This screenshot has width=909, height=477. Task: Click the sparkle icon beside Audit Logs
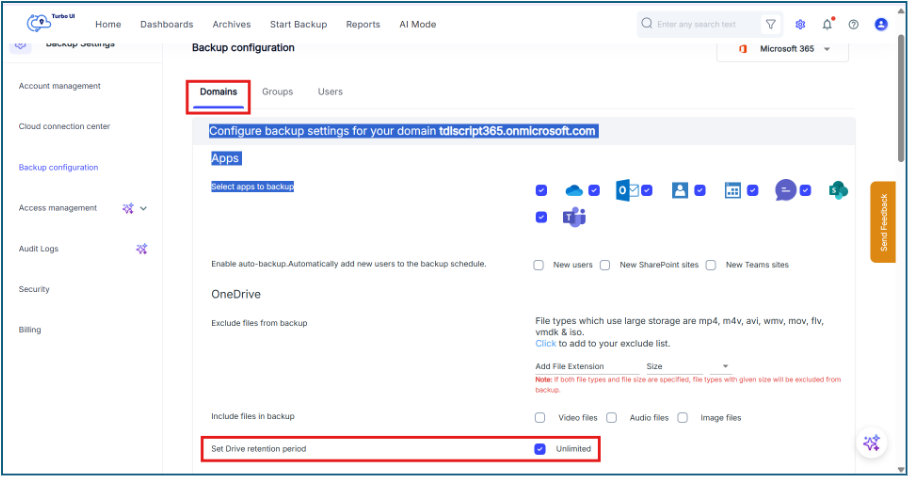[141, 249]
